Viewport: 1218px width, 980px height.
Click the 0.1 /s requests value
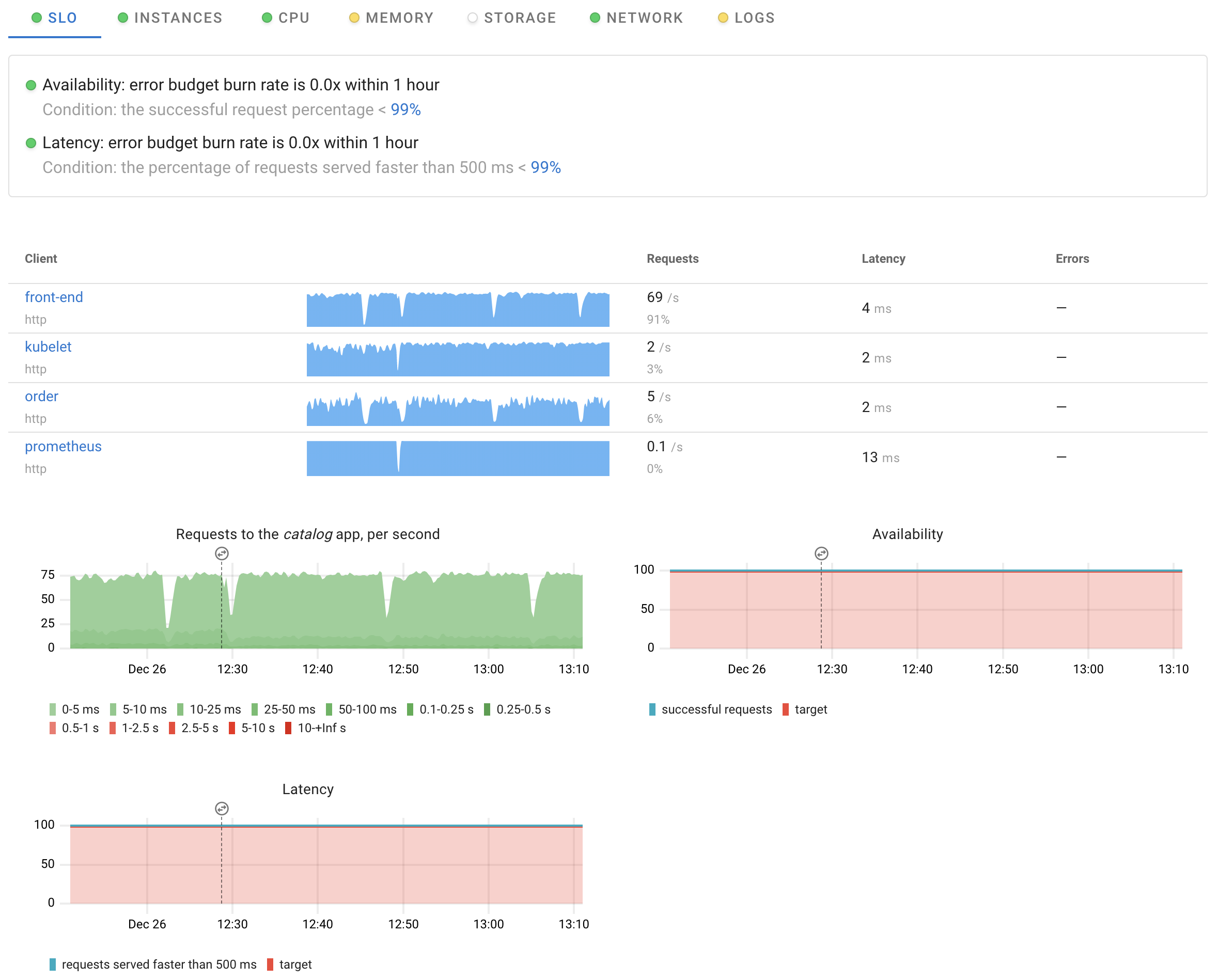tap(664, 446)
